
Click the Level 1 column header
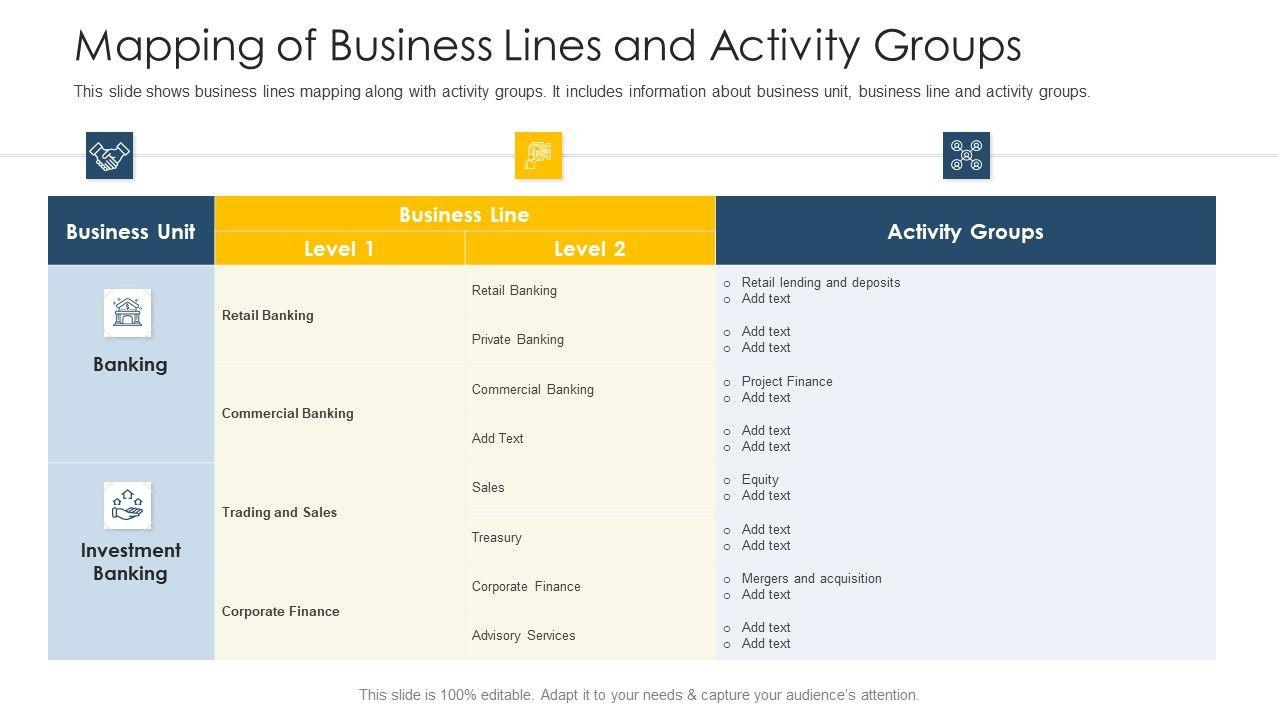(339, 249)
